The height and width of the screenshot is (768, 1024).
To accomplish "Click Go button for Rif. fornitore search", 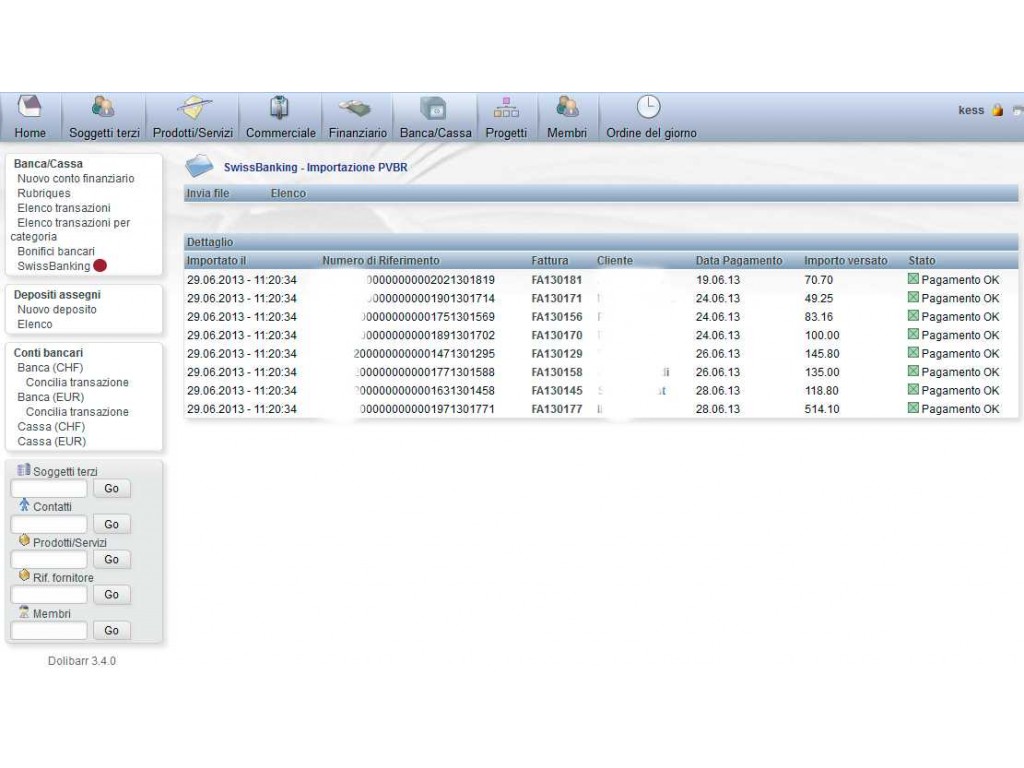I will coord(112,595).
